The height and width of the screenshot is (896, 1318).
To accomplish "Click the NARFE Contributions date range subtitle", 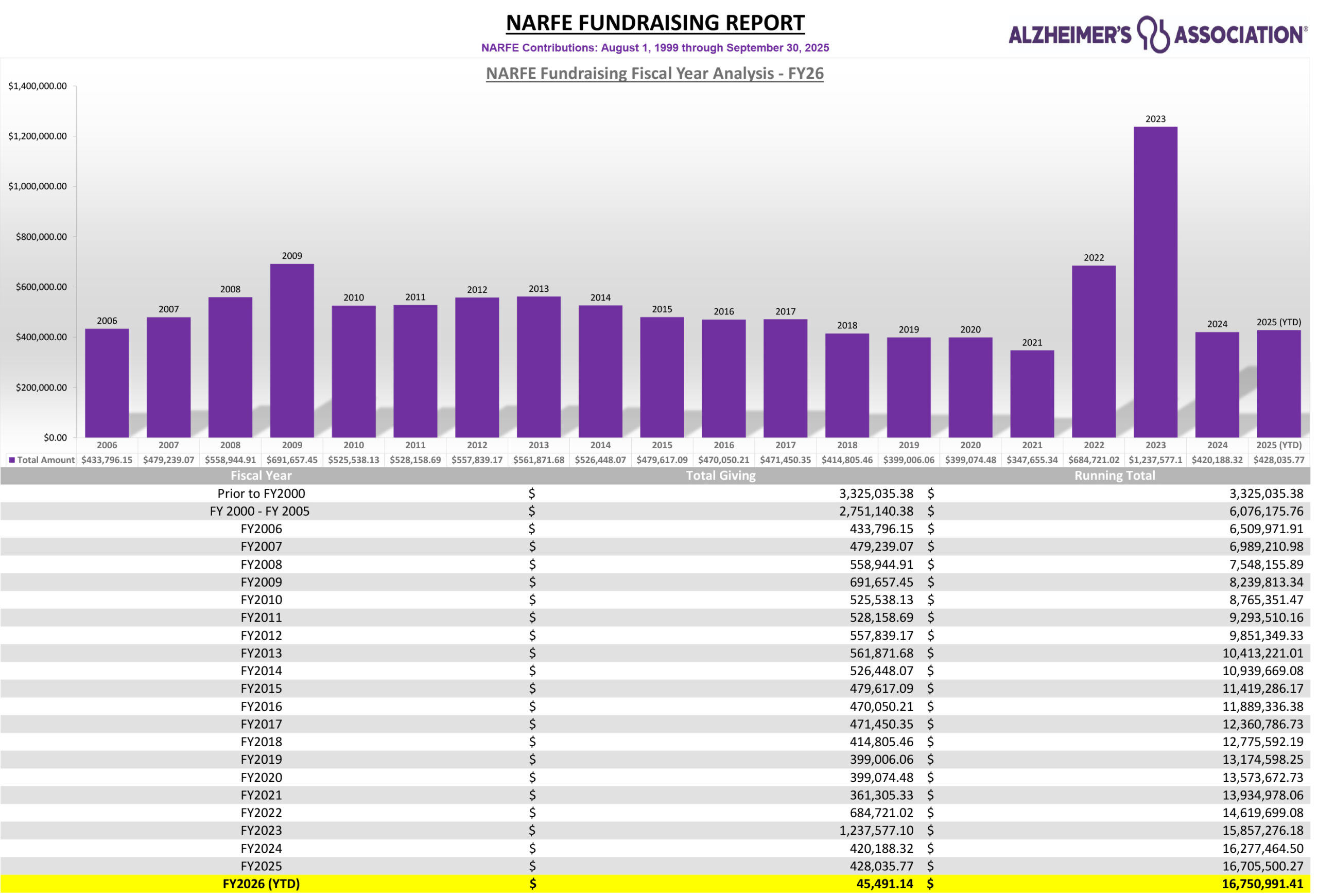I will 654,48.
